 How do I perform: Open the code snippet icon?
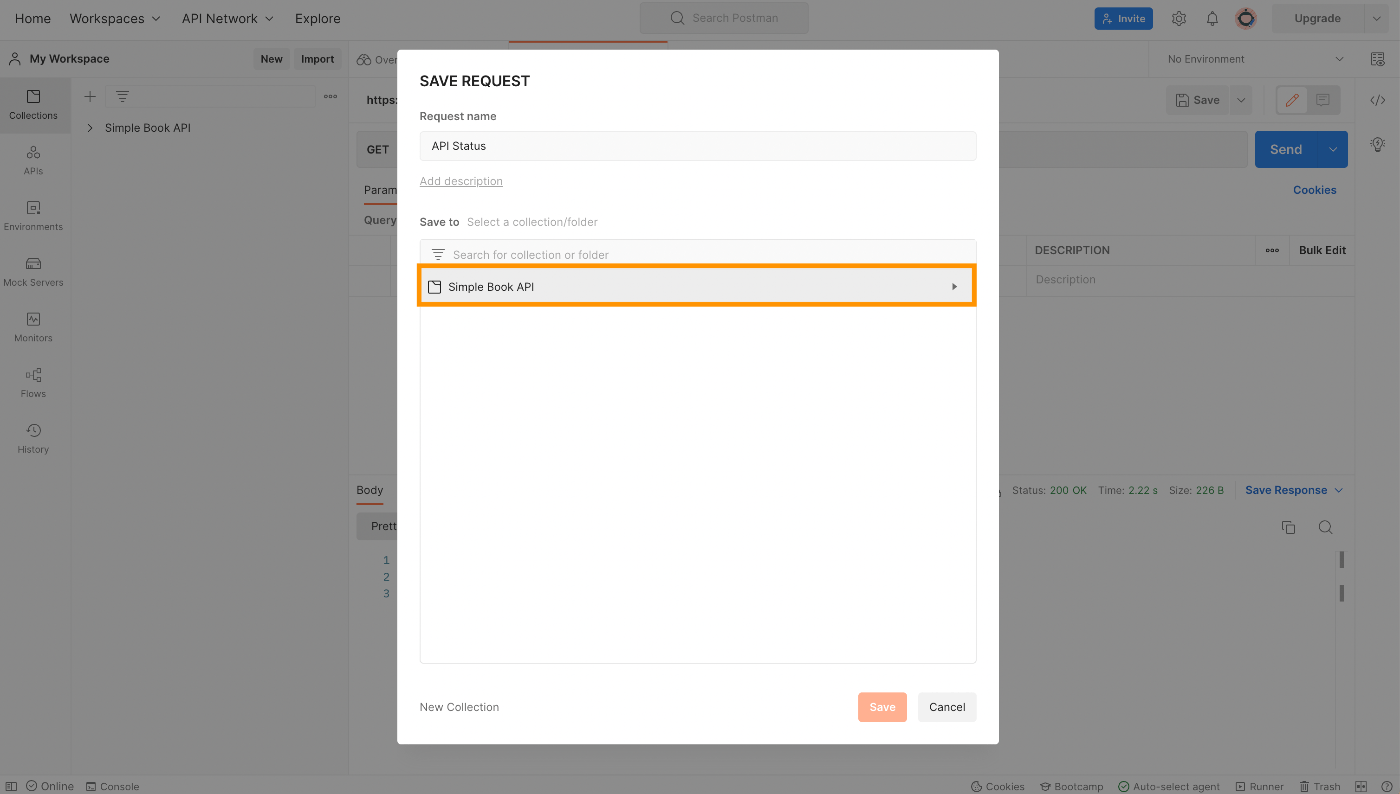point(1378,100)
